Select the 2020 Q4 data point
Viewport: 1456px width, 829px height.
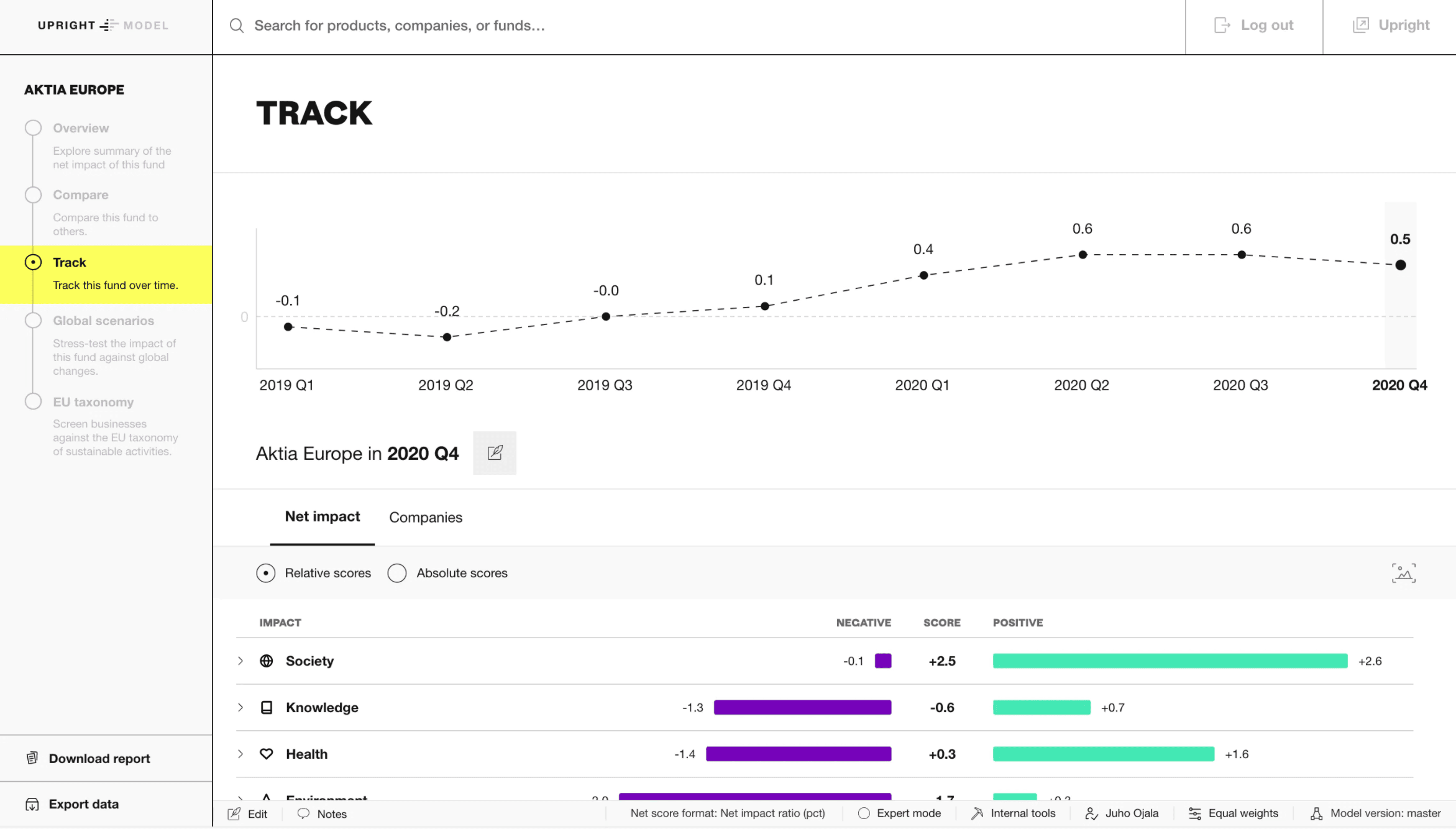tap(1401, 265)
